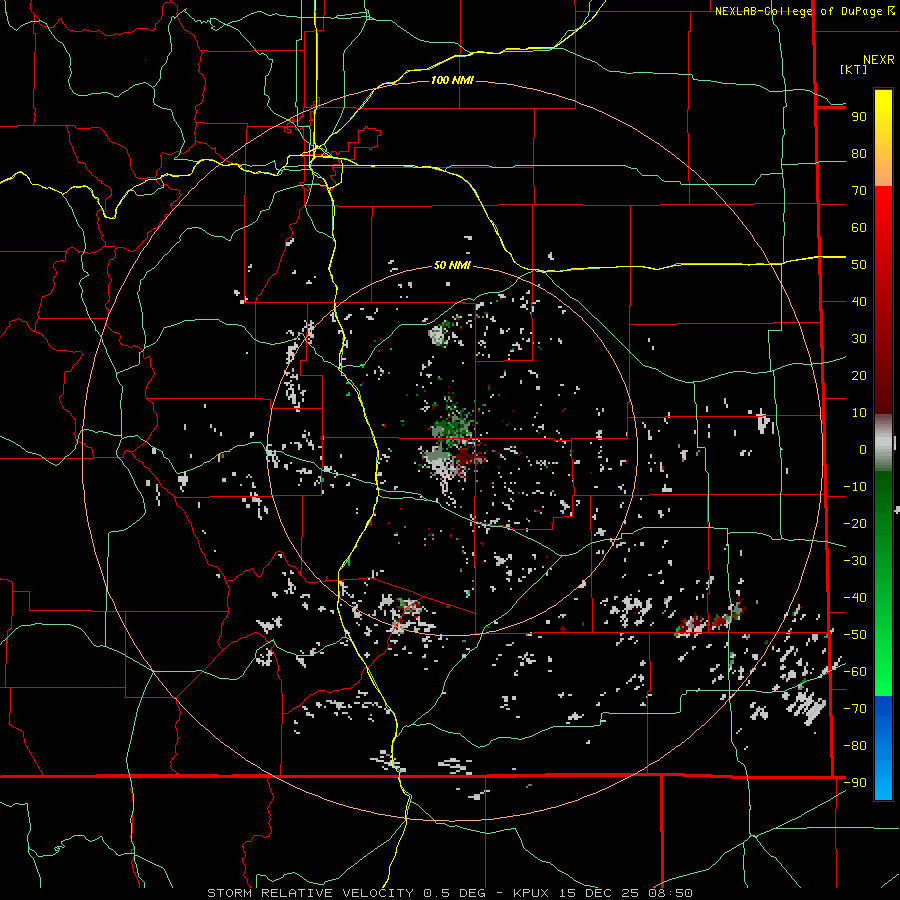Click the KPUX radar site identifier
Image resolution: width=900 pixels, height=900 pixels.
[x=532, y=893]
